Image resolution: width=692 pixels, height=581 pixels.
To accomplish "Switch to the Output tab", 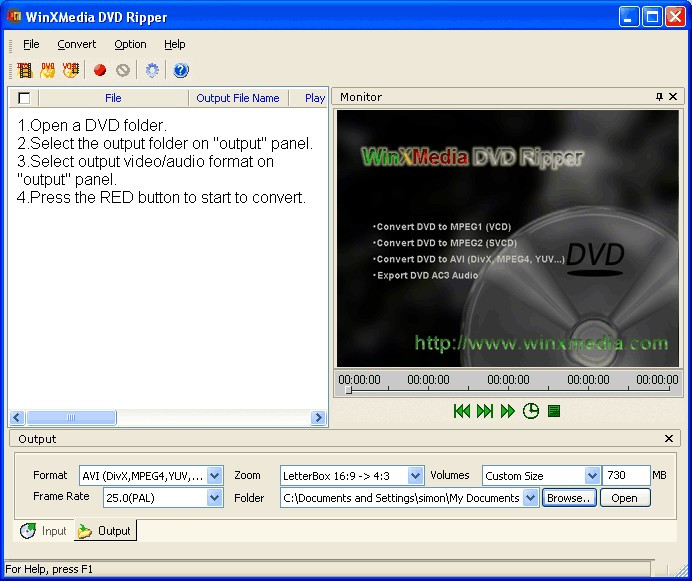I will click(105, 531).
